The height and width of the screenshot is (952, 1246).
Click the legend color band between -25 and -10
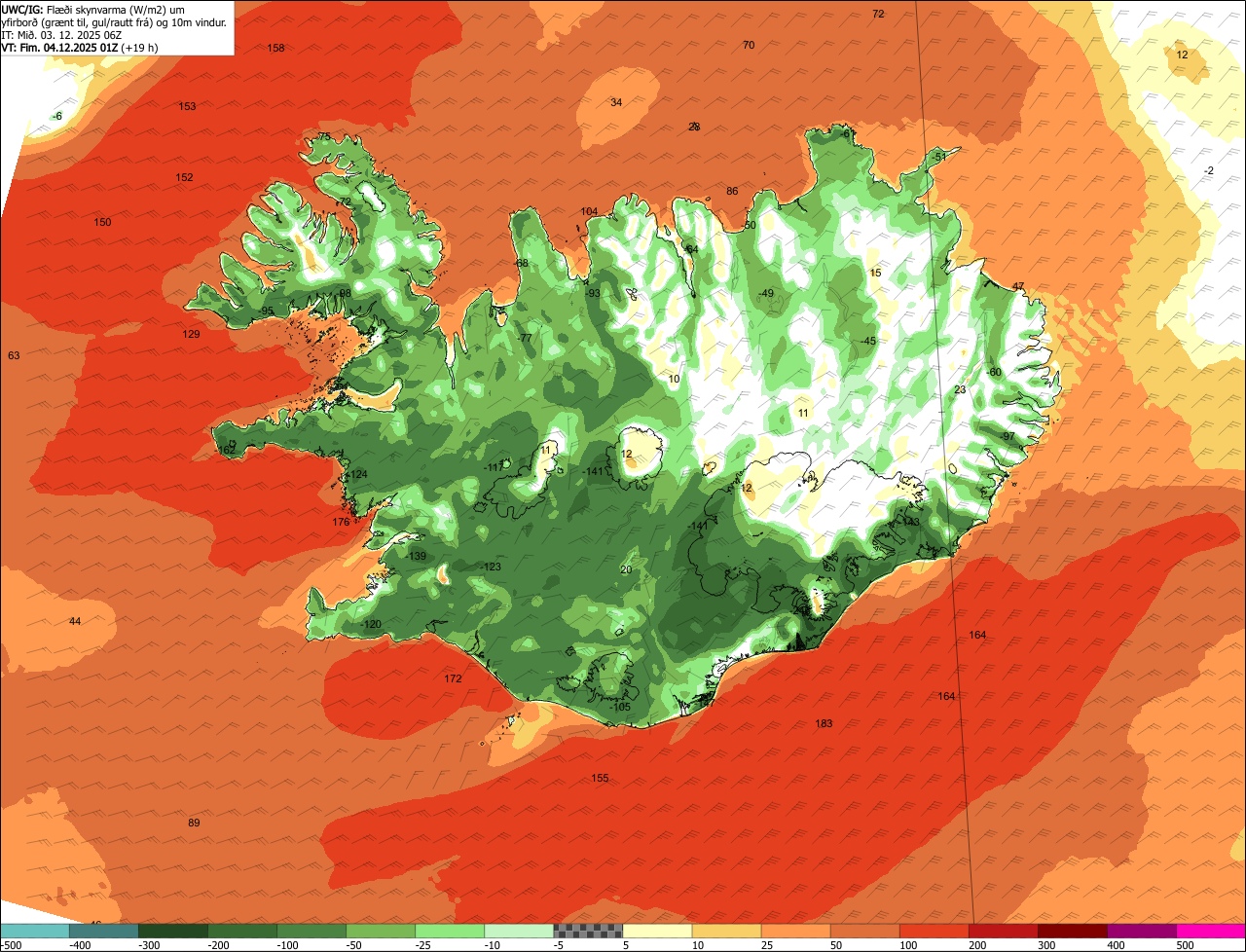point(450,931)
